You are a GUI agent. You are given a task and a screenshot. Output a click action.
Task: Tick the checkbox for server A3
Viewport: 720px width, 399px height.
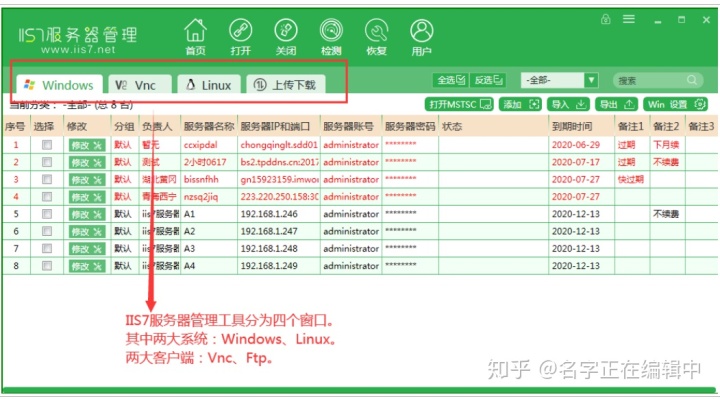click(46, 248)
